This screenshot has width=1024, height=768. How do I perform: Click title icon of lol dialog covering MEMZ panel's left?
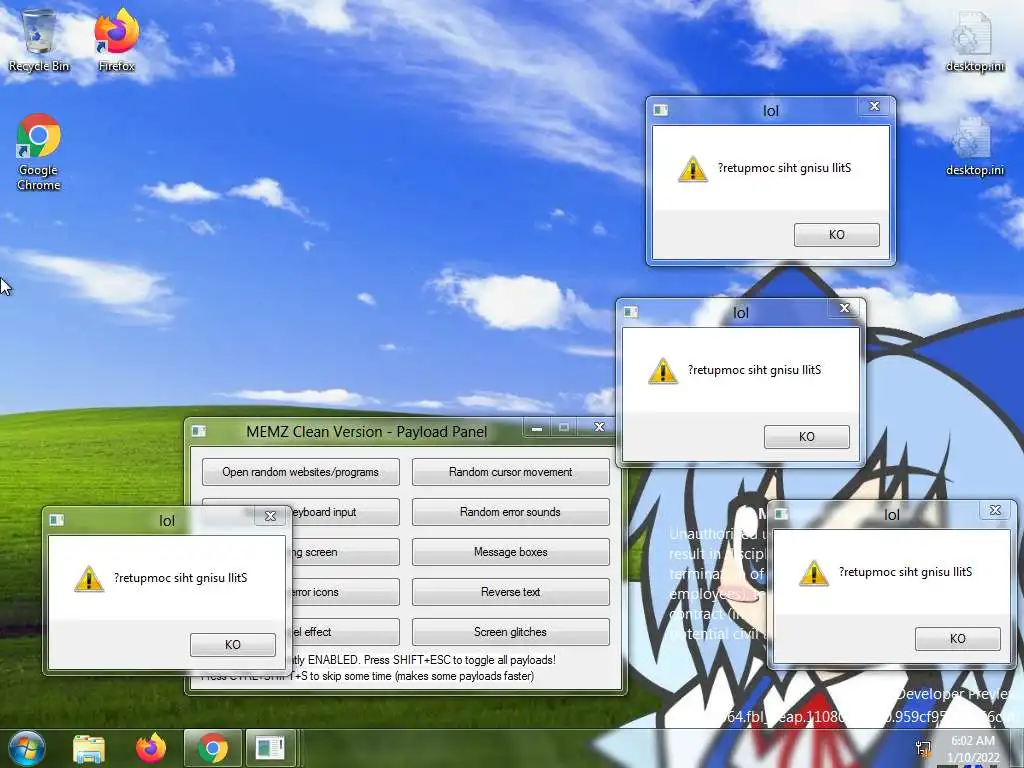(57, 519)
